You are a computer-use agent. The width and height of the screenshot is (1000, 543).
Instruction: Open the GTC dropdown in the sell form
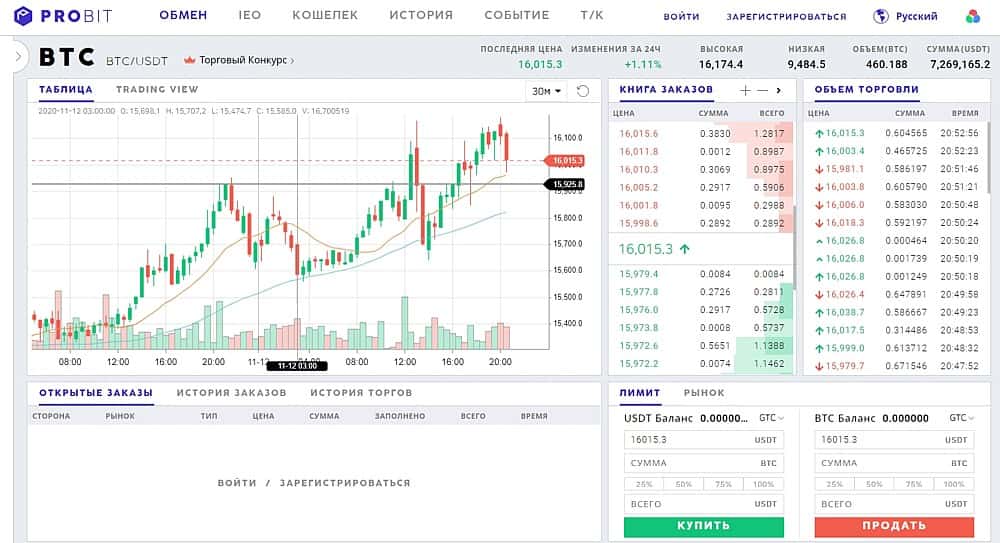coord(964,418)
